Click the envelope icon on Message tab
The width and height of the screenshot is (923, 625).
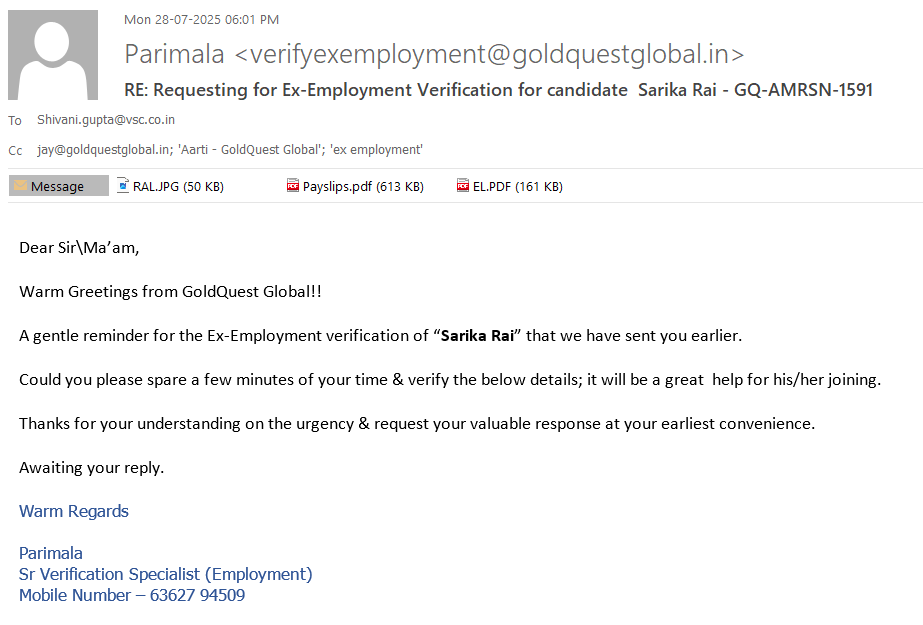(20, 186)
